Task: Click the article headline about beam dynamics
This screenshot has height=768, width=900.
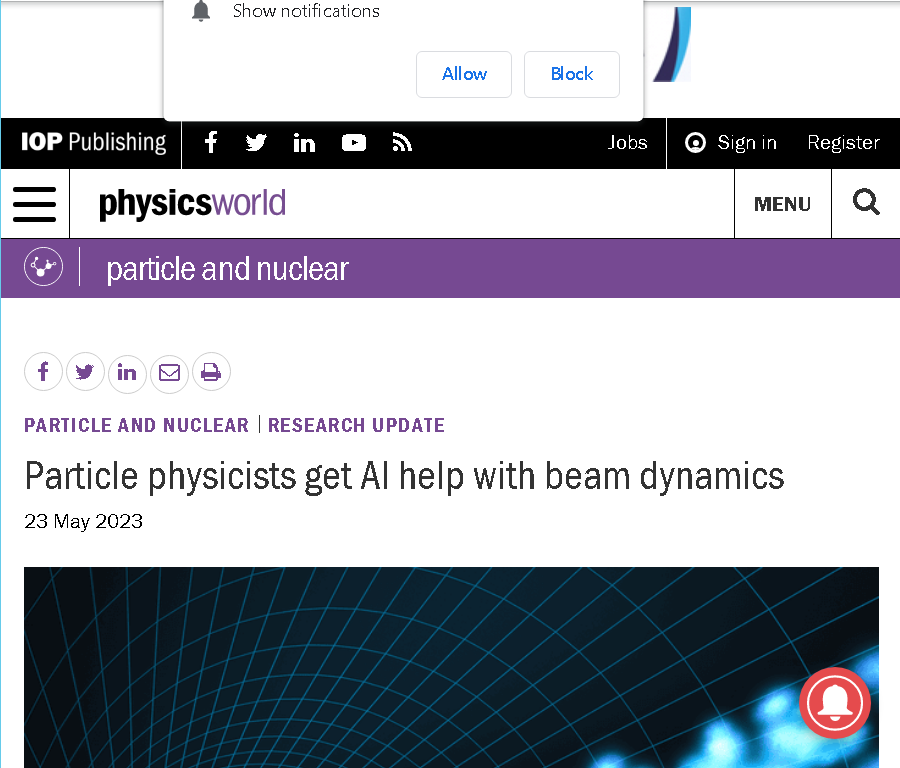Action: pos(404,477)
